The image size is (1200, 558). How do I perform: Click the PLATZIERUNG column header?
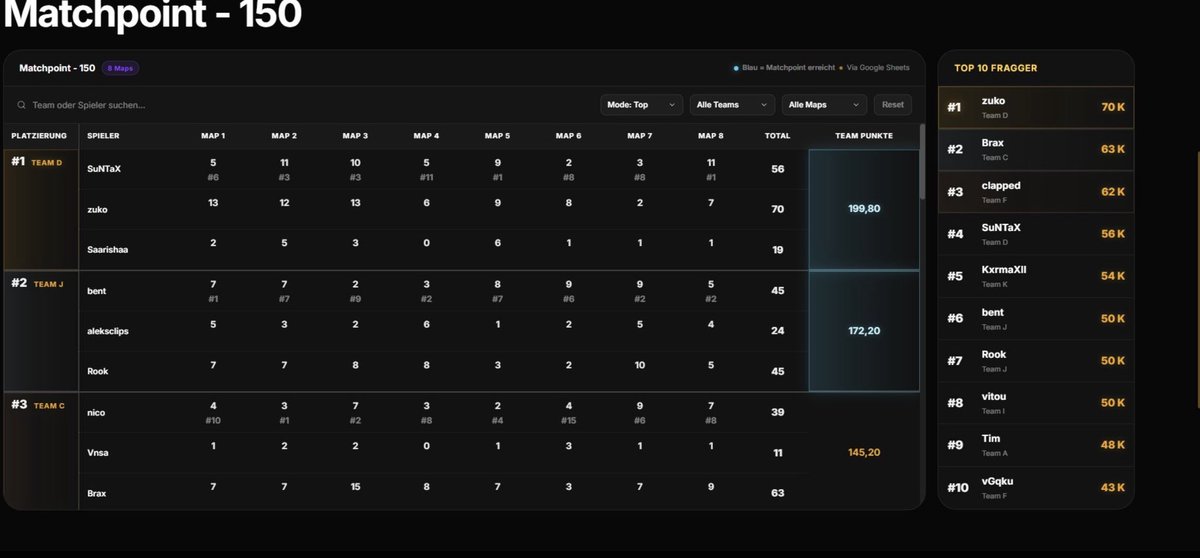click(39, 136)
